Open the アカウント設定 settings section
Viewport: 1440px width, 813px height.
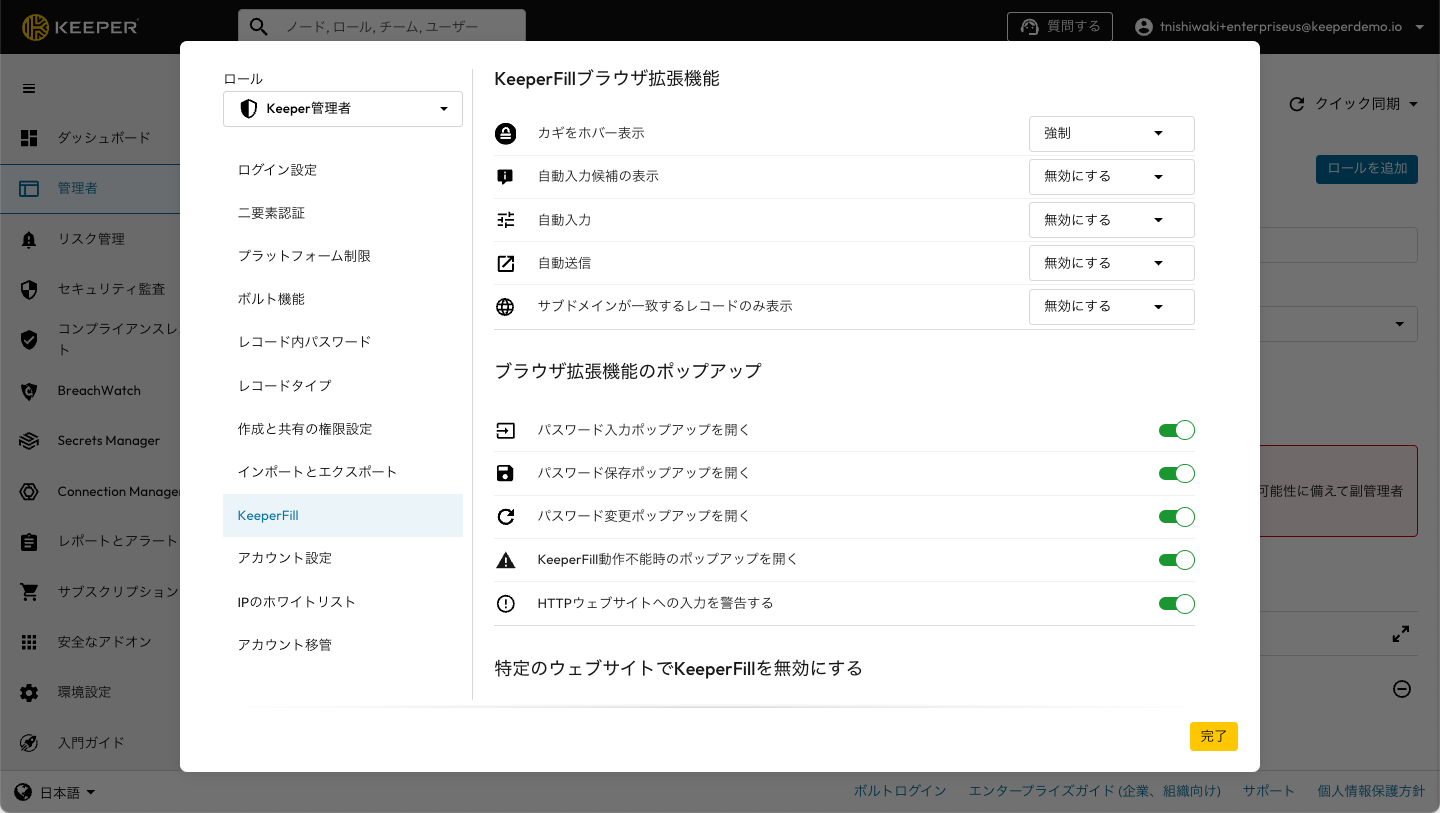(x=285, y=558)
